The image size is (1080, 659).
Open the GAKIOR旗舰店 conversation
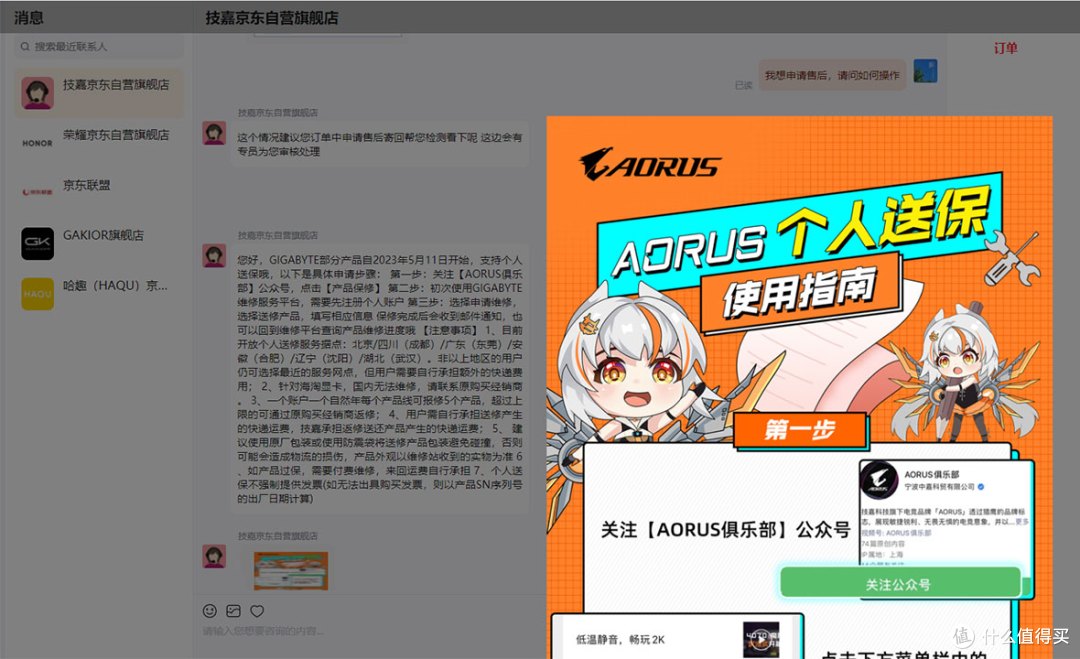click(99, 243)
